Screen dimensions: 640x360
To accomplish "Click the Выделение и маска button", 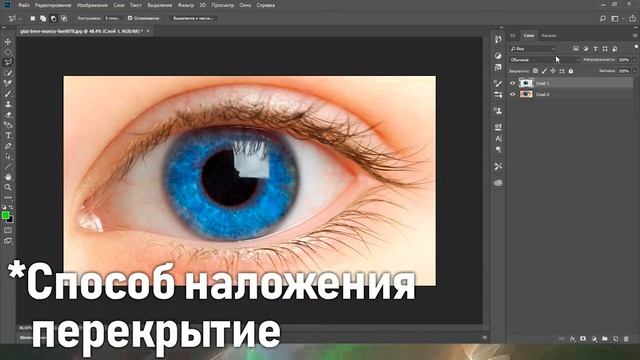I will [193, 18].
